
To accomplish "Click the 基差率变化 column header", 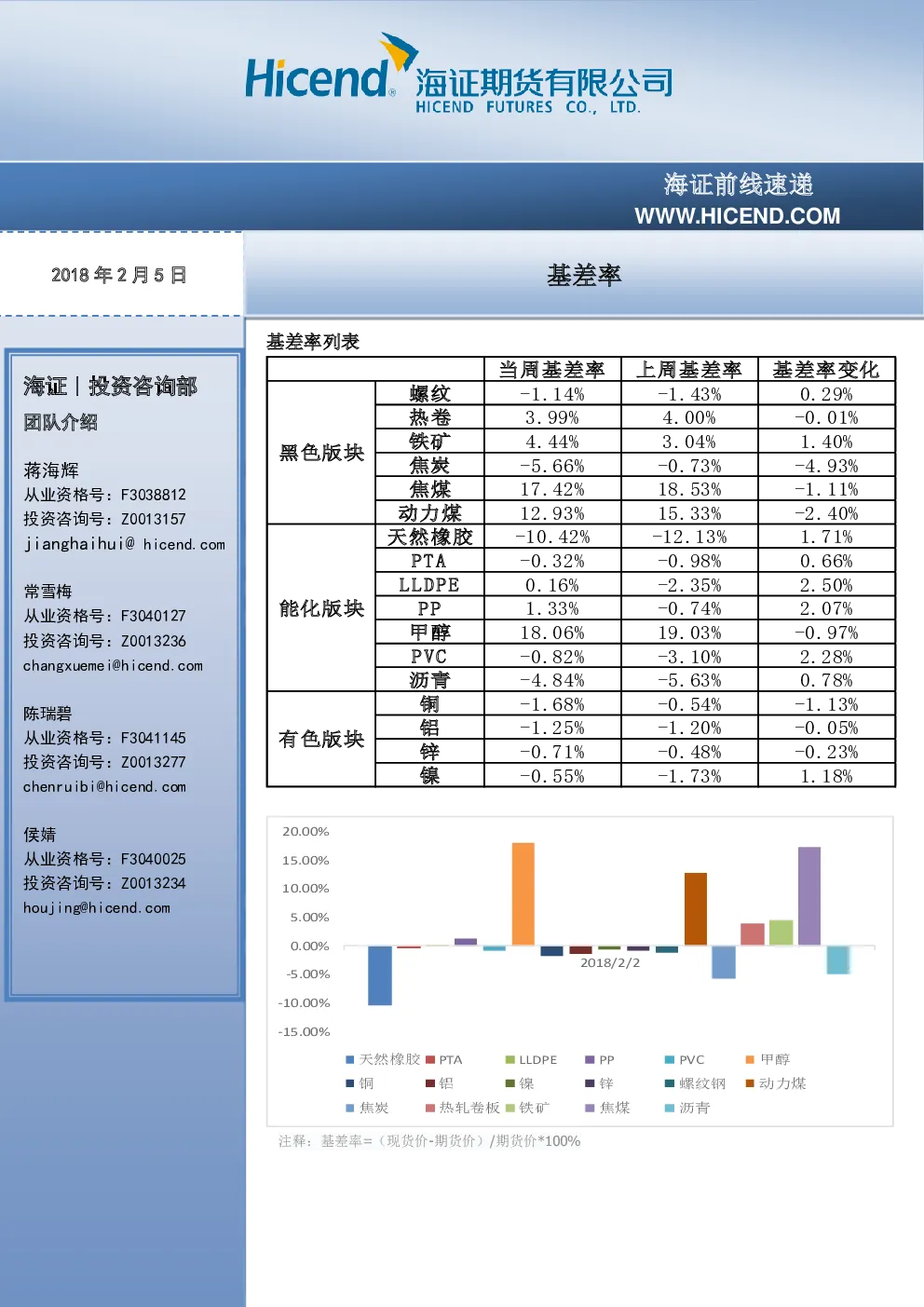I will pos(826,370).
